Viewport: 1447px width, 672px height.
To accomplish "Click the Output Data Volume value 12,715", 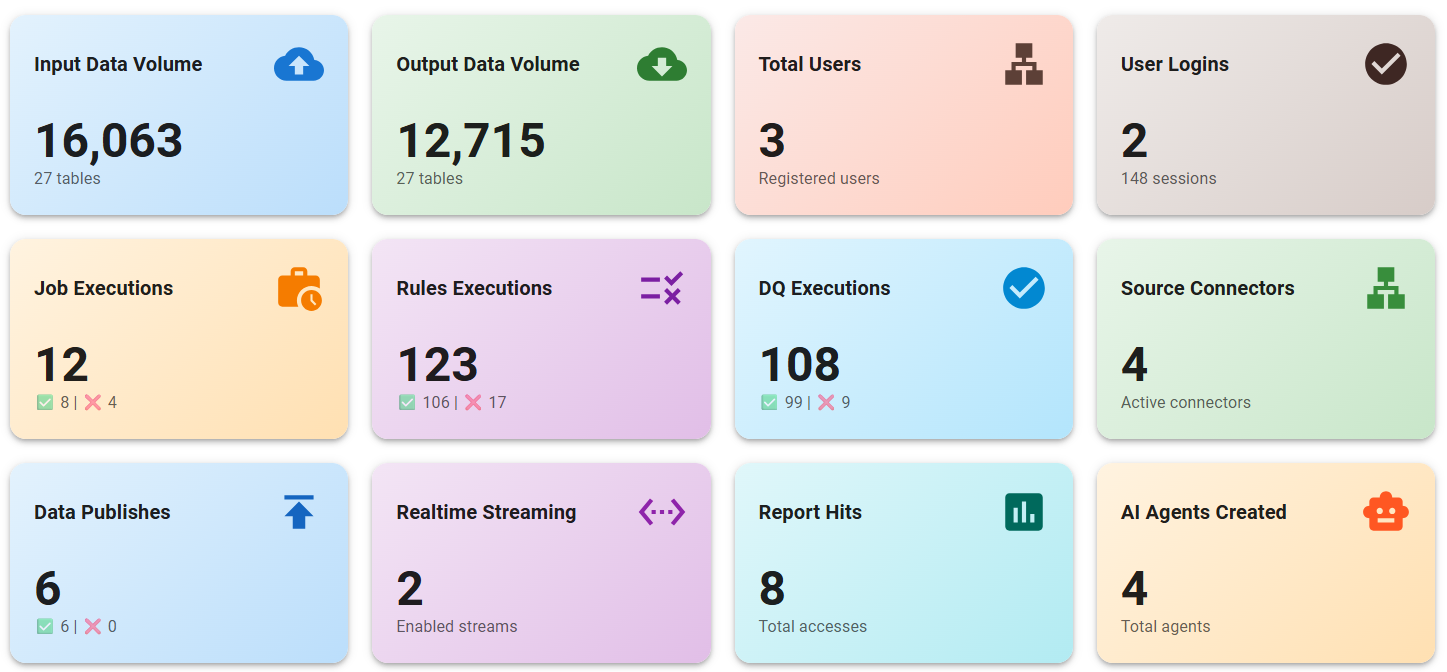I will pyautogui.click(x=471, y=141).
